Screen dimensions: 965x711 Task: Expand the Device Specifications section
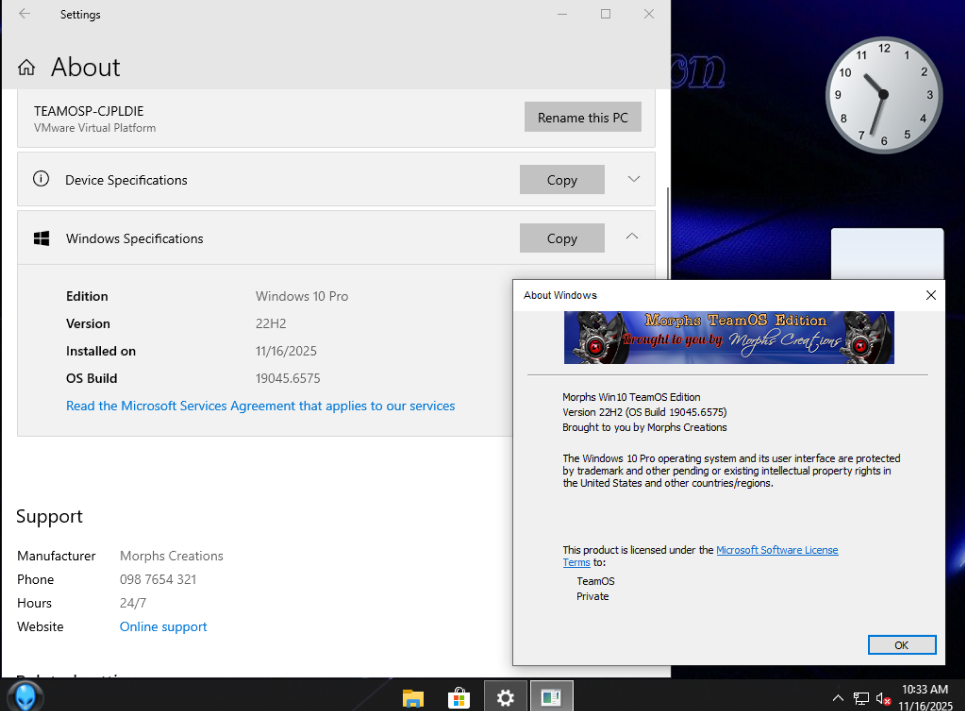coord(633,179)
